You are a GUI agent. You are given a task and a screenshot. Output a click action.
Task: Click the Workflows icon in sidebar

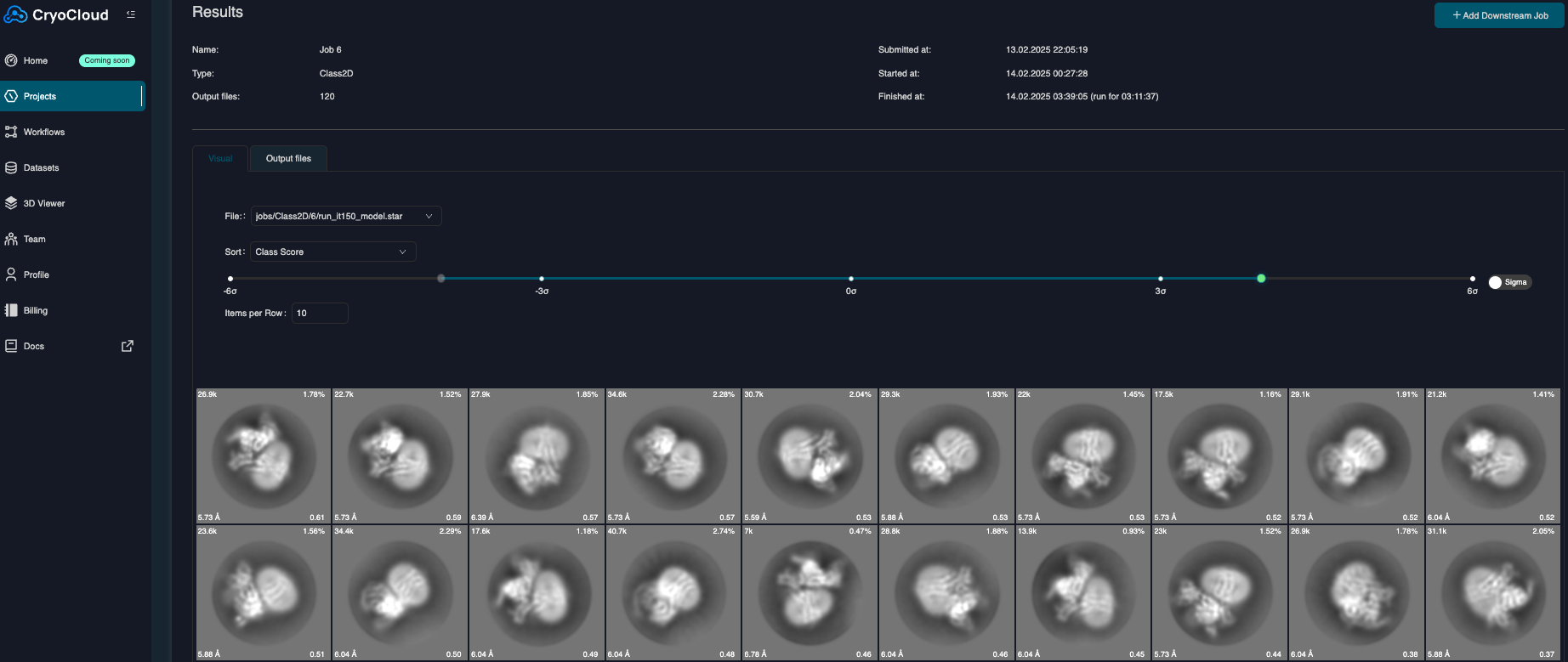click(11, 132)
